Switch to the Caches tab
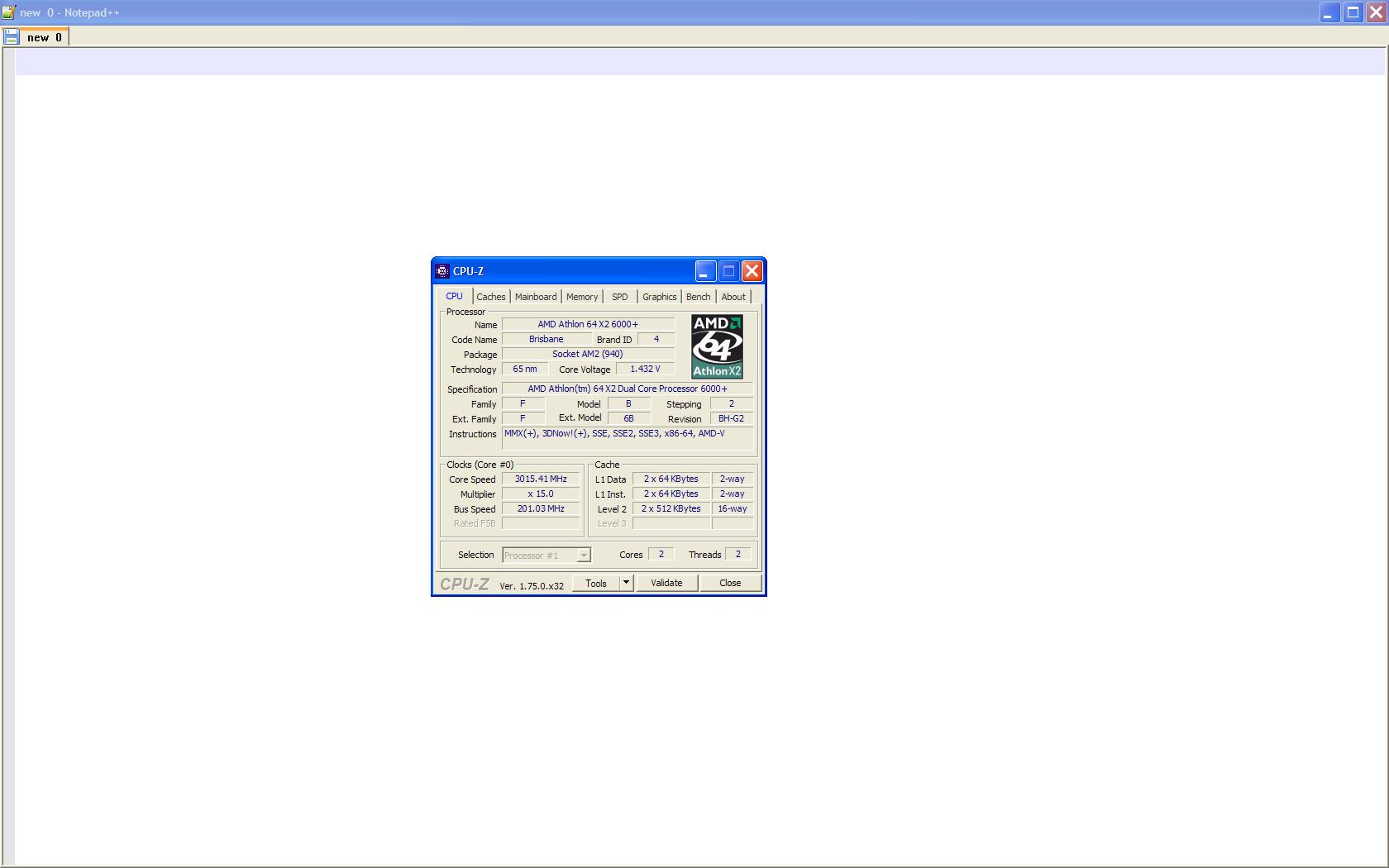Viewport: 1389px width, 868px height. [x=491, y=297]
